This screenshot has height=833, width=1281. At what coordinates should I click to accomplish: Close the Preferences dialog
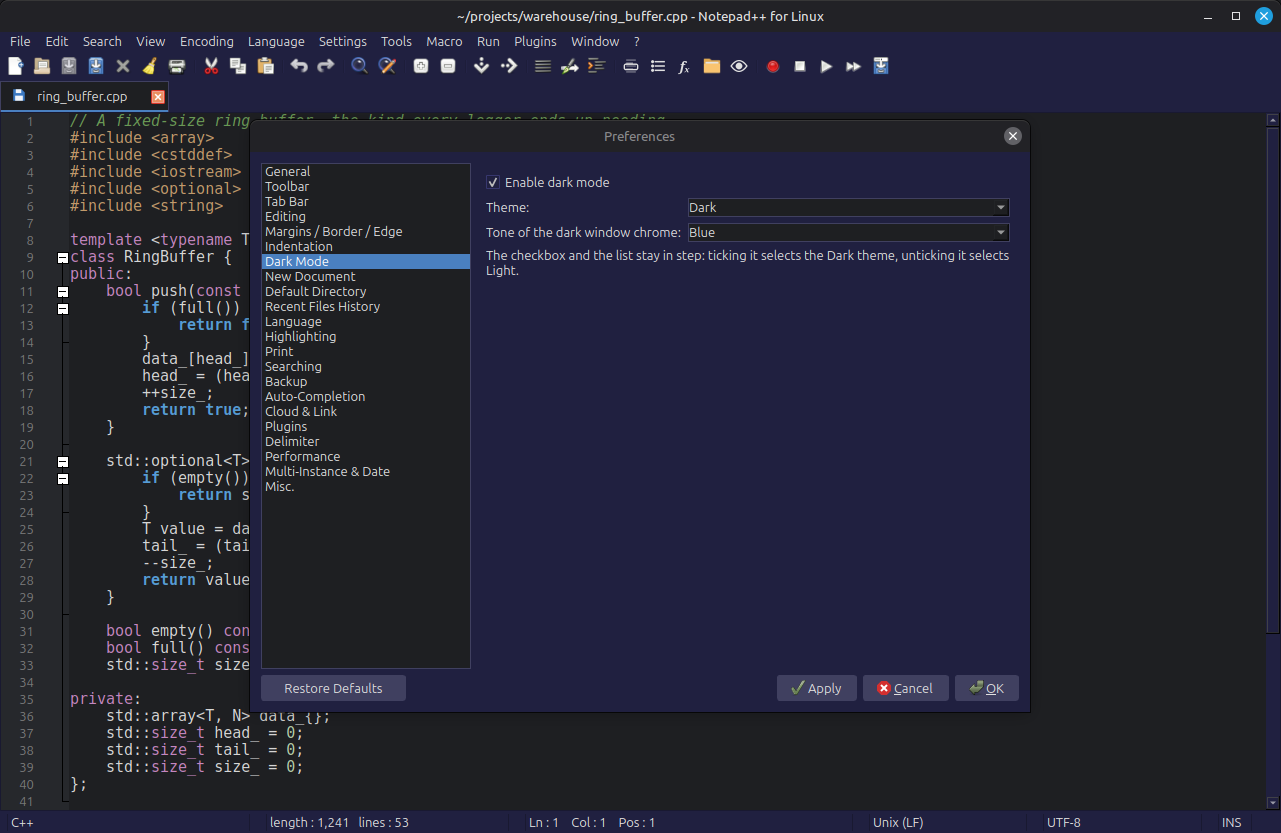coord(1013,136)
